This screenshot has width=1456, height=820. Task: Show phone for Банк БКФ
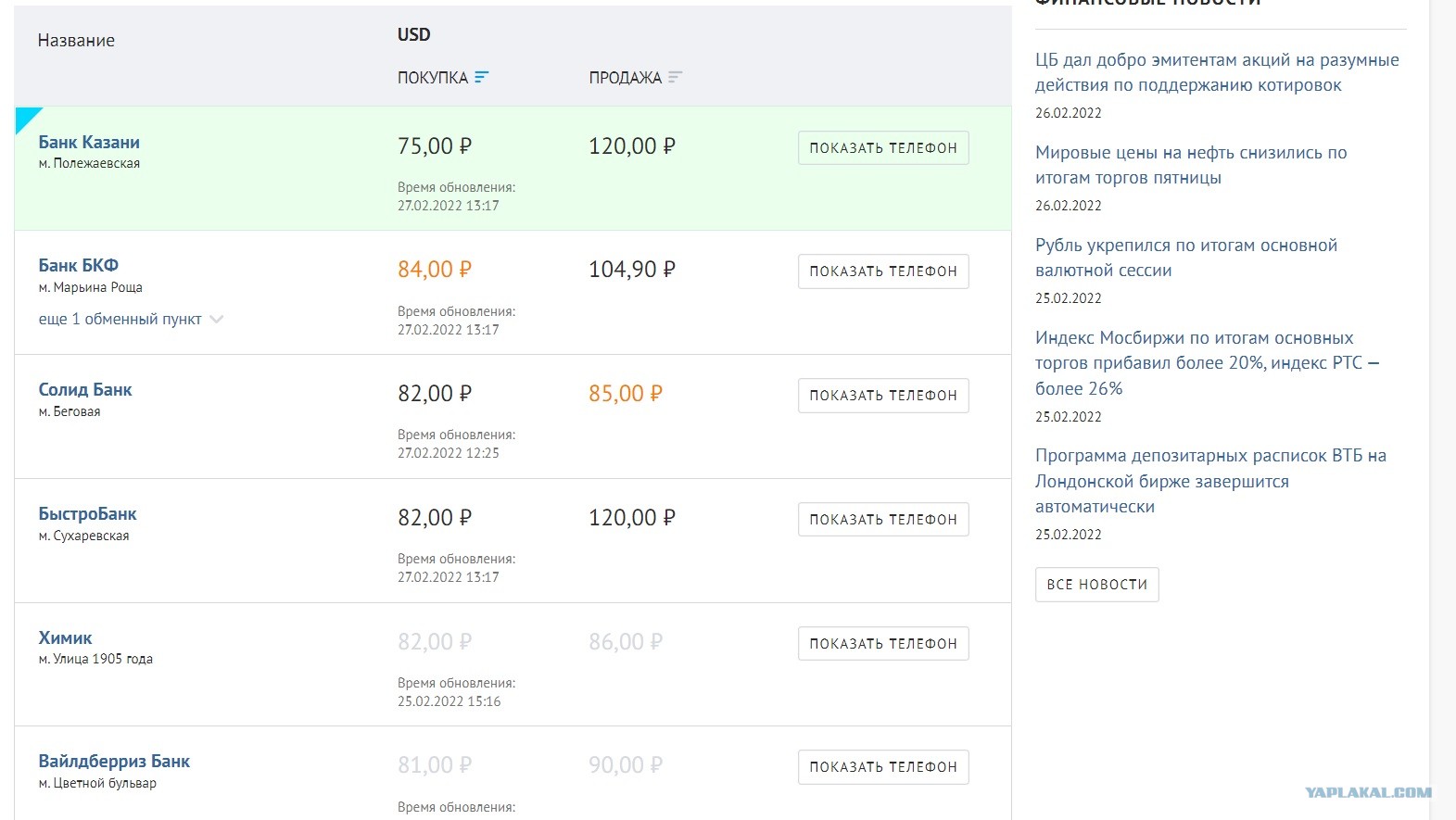(x=883, y=271)
